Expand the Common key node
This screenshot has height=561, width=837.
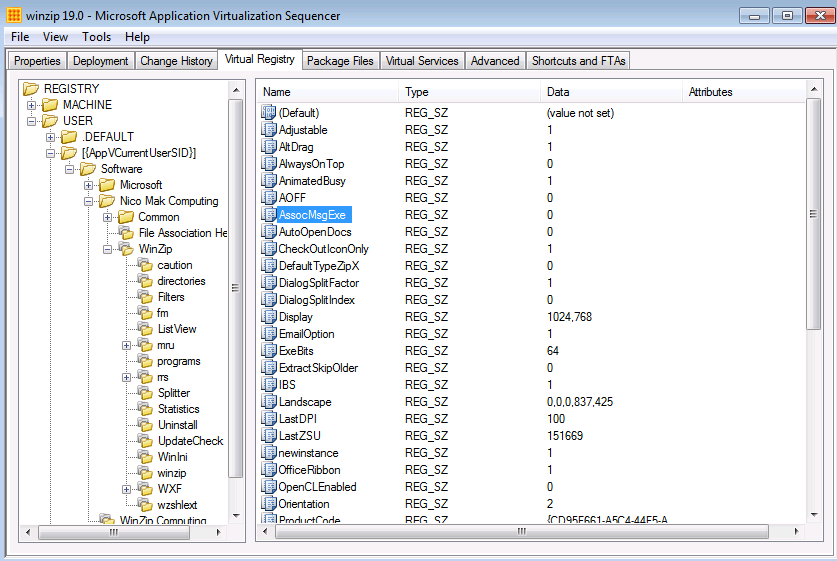pos(107,217)
